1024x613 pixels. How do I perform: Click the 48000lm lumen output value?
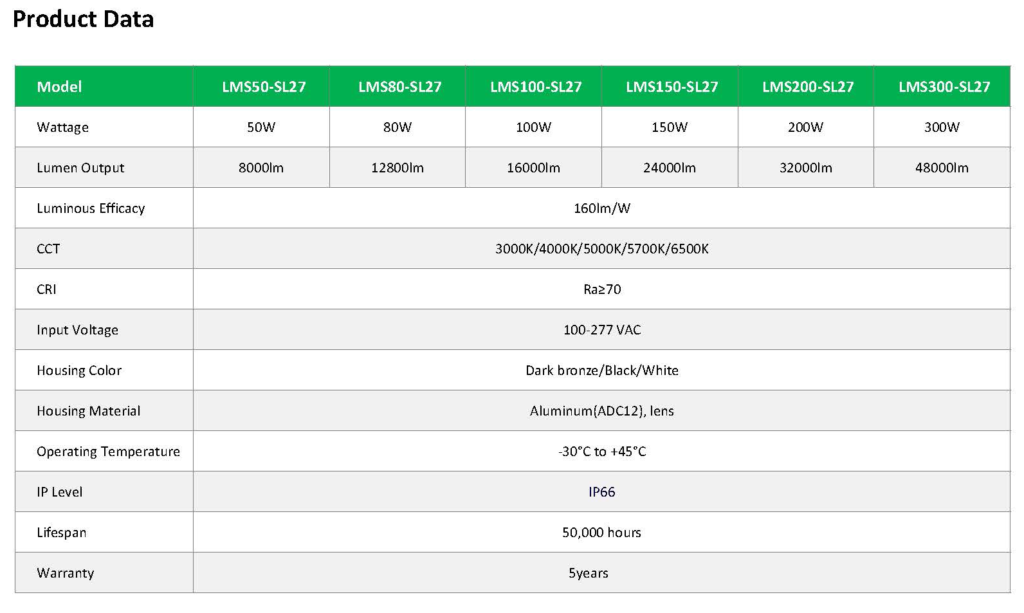(941, 168)
